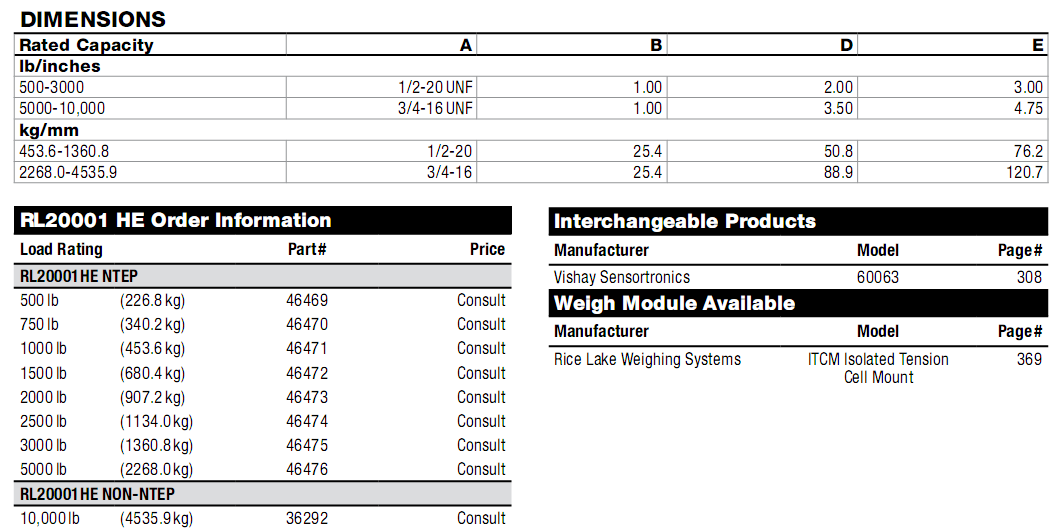The width and height of the screenshot is (1062, 531).
Task: Select the 1000 lb load rating row
Action: (43, 348)
